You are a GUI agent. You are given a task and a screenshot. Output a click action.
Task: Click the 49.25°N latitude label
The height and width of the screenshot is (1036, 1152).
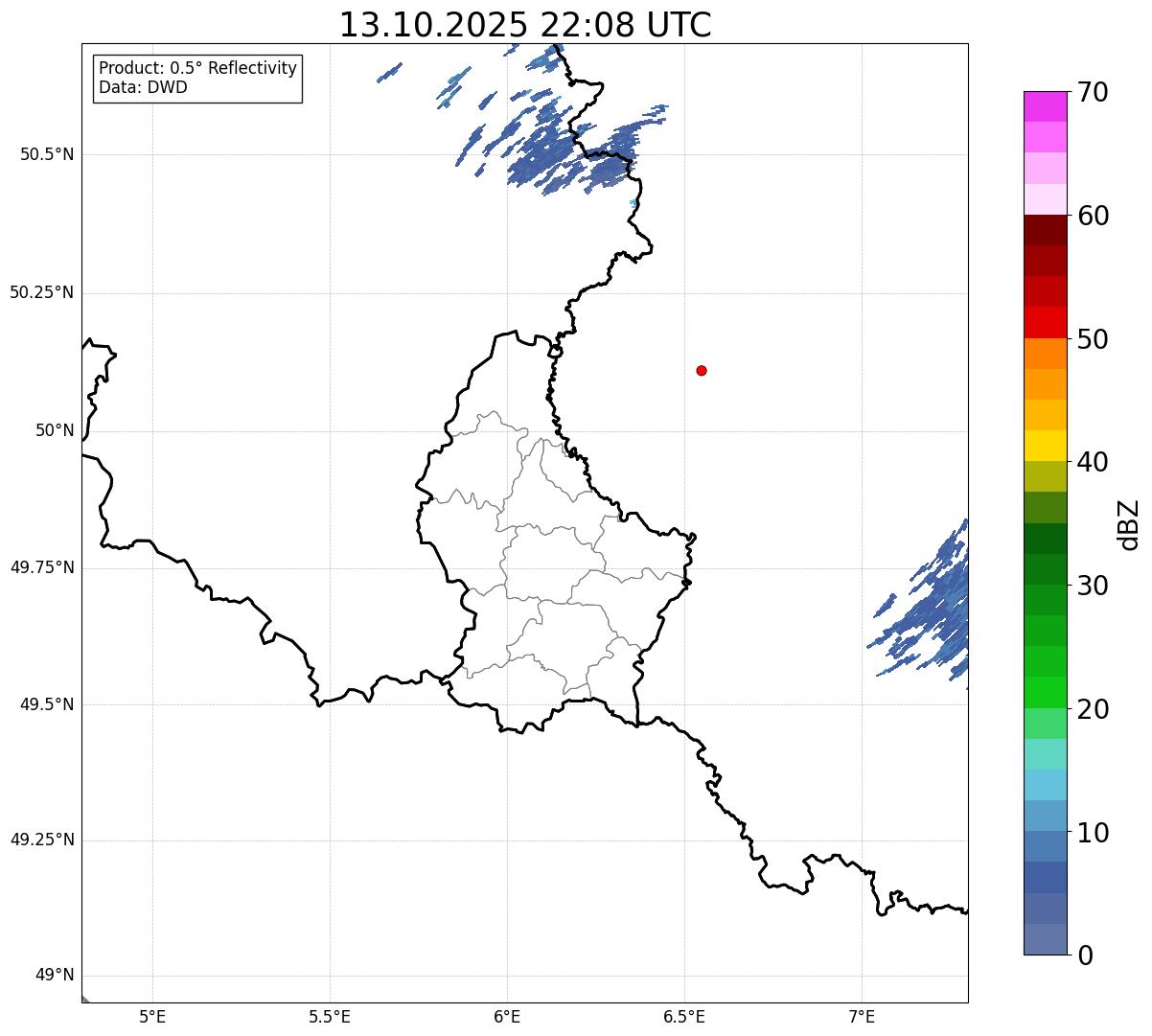42,840
